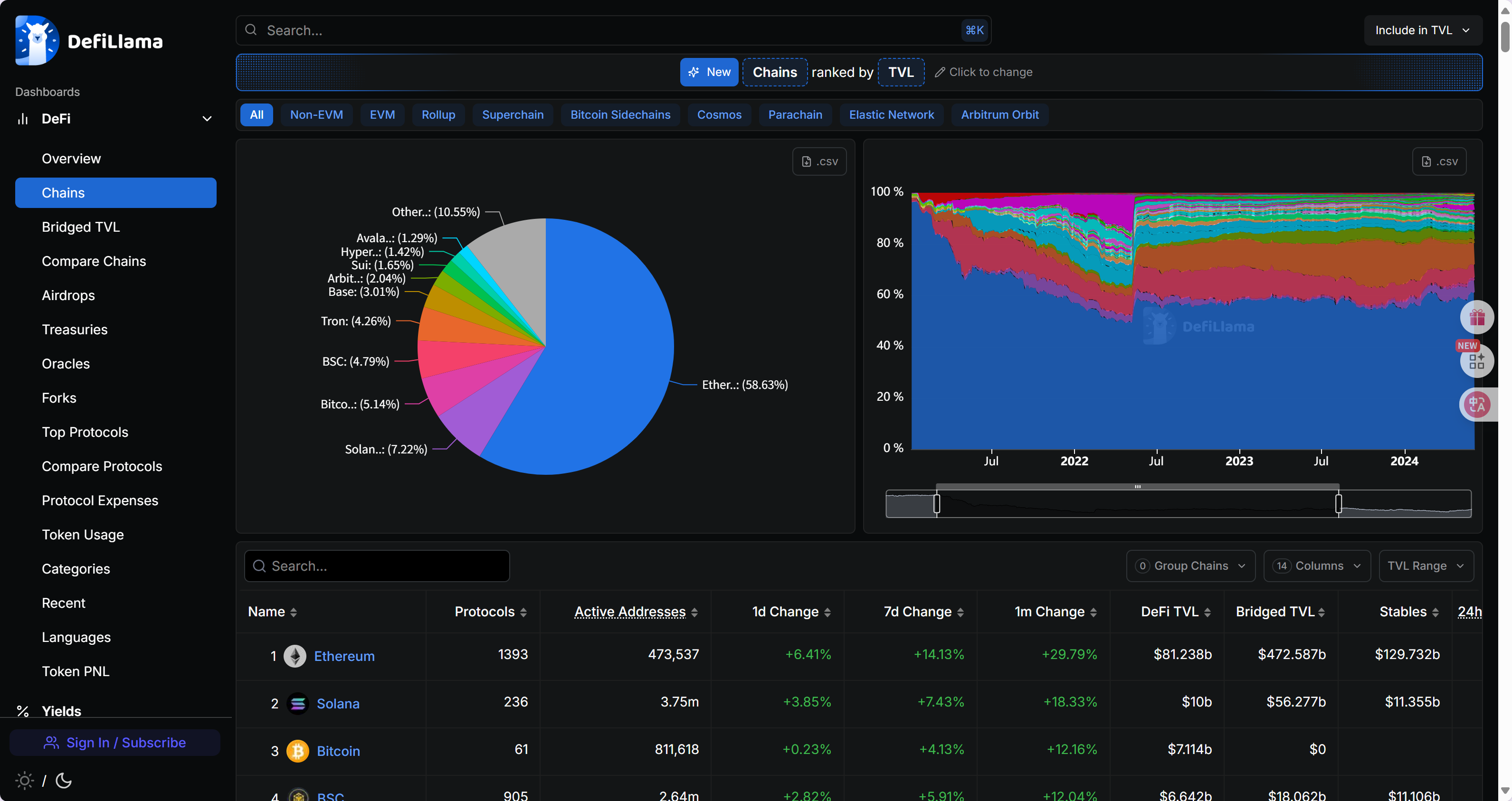Select the Parachain filter
Screen dimensions: 1512x801
pos(795,115)
